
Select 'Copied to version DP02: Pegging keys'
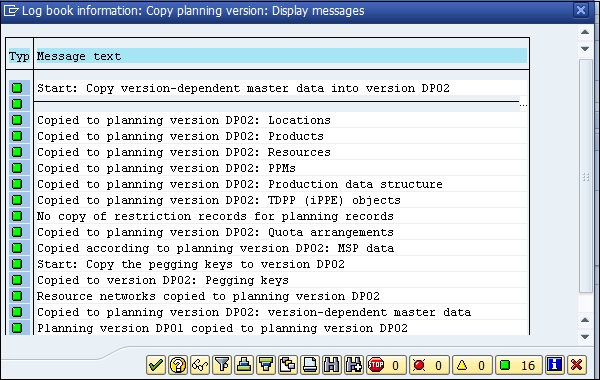pyautogui.click(x=163, y=280)
